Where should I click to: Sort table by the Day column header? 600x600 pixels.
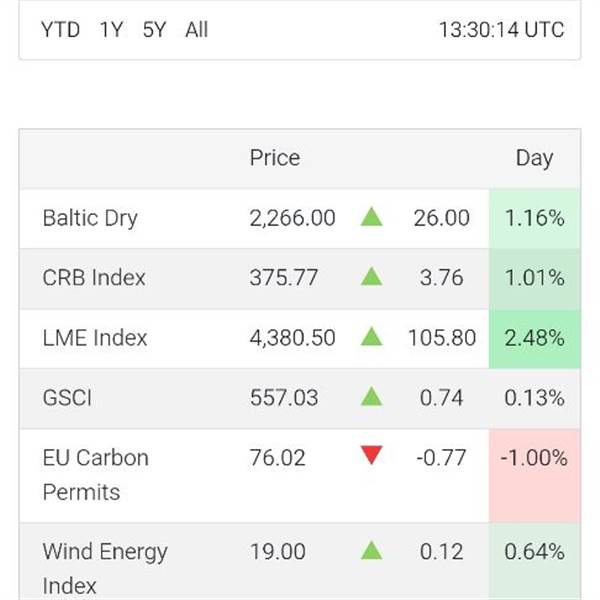coord(534,158)
